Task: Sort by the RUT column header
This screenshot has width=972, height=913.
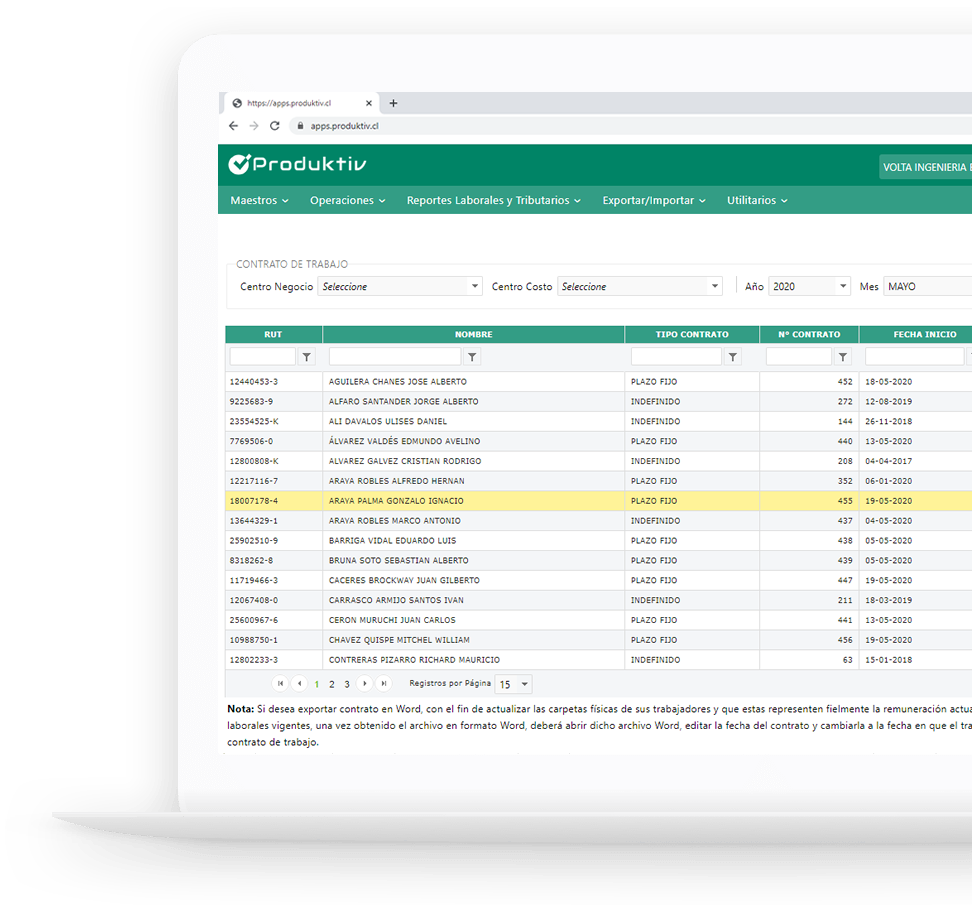Action: point(273,334)
